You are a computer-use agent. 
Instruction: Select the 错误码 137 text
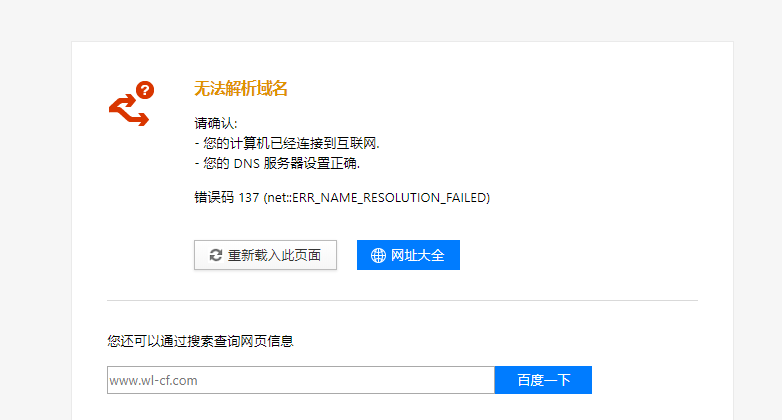click(226, 198)
